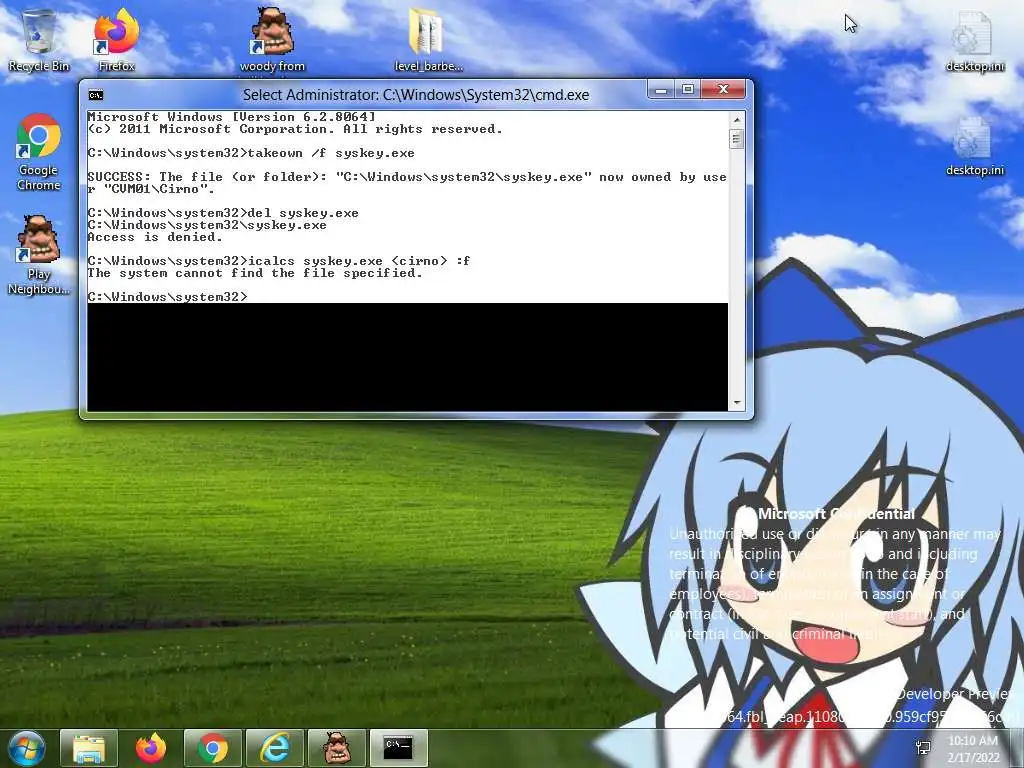Click the cmd vertical scrollbar thumb
The image size is (1024, 768).
click(x=737, y=138)
